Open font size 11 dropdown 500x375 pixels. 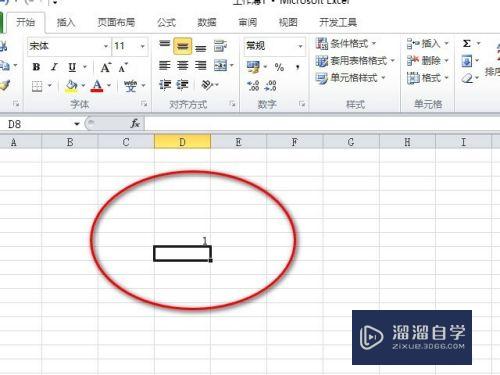pyautogui.click(x=143, y=46)
